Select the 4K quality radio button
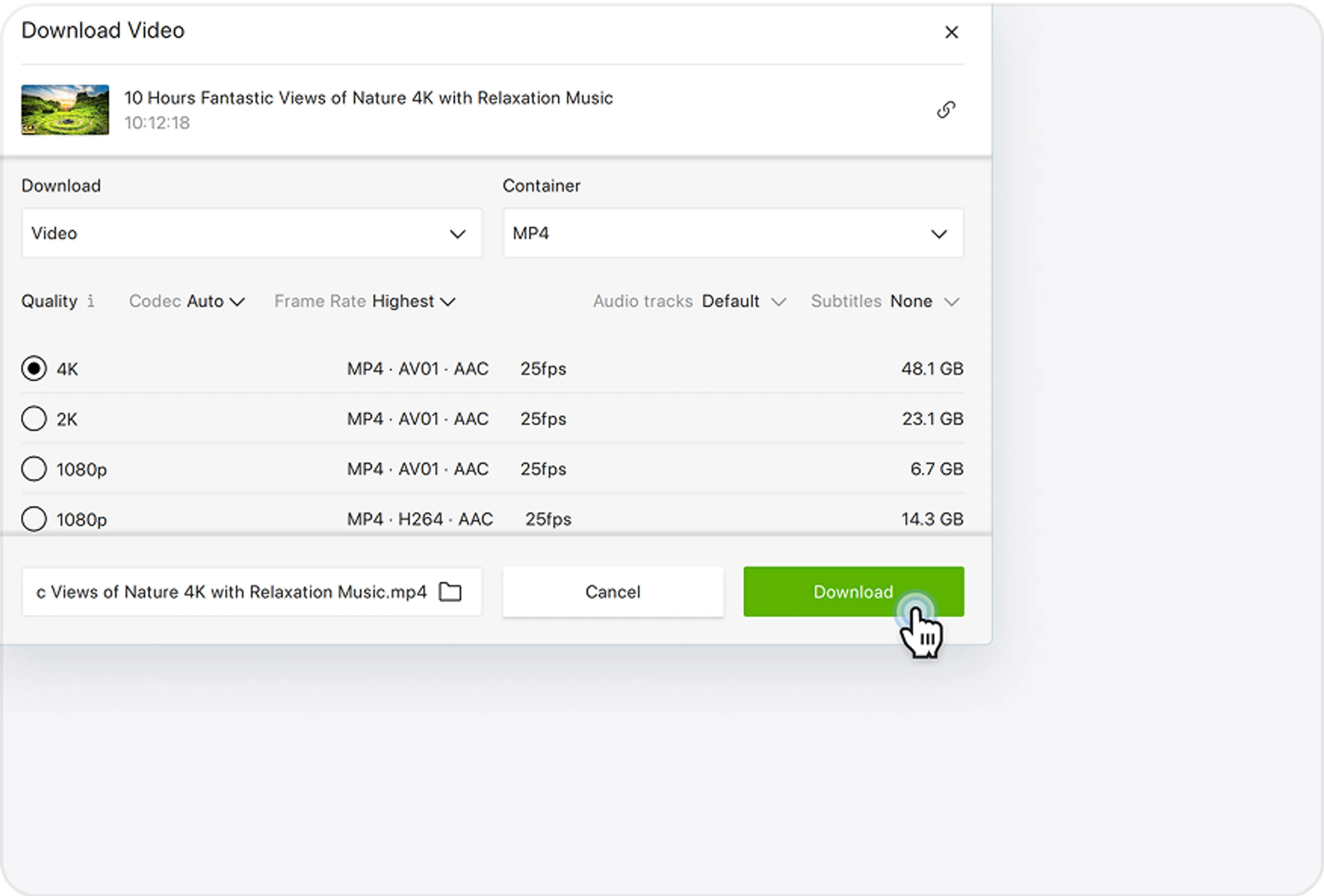Viewport: 1324px width, 896px height. (x=34, y=369)
